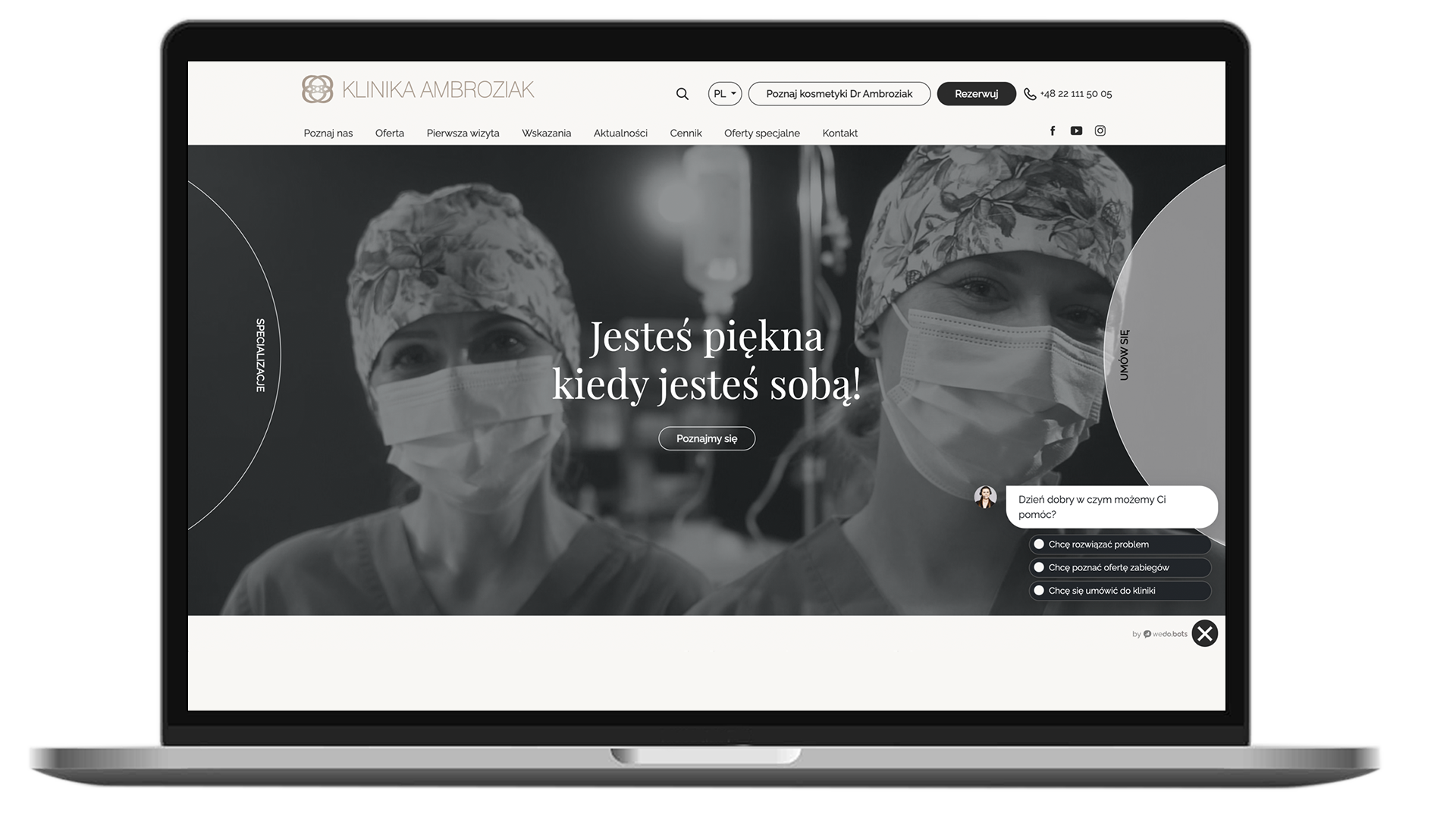
Task: Click the Poznajmy się hero button
Action: click(707, 438)
